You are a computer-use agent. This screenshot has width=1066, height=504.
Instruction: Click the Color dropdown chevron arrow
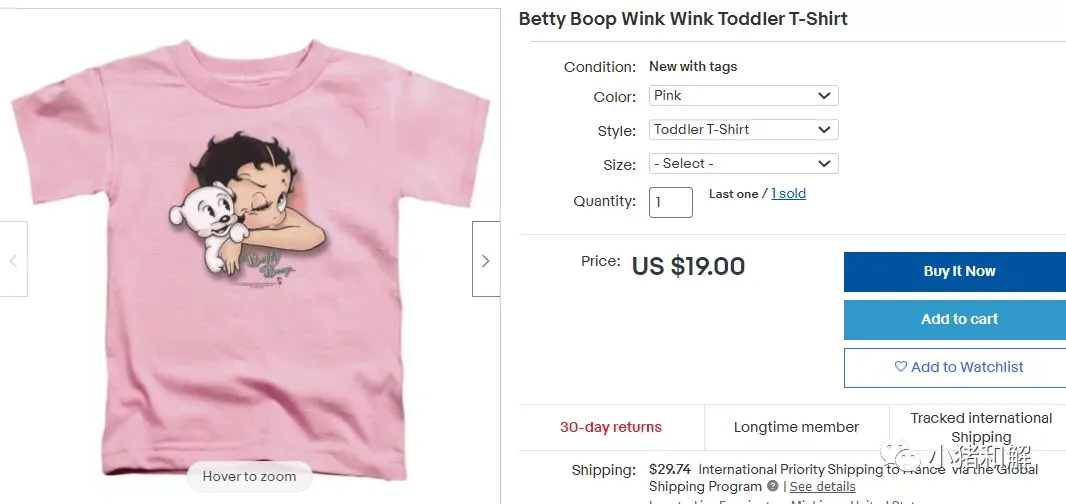824,96
